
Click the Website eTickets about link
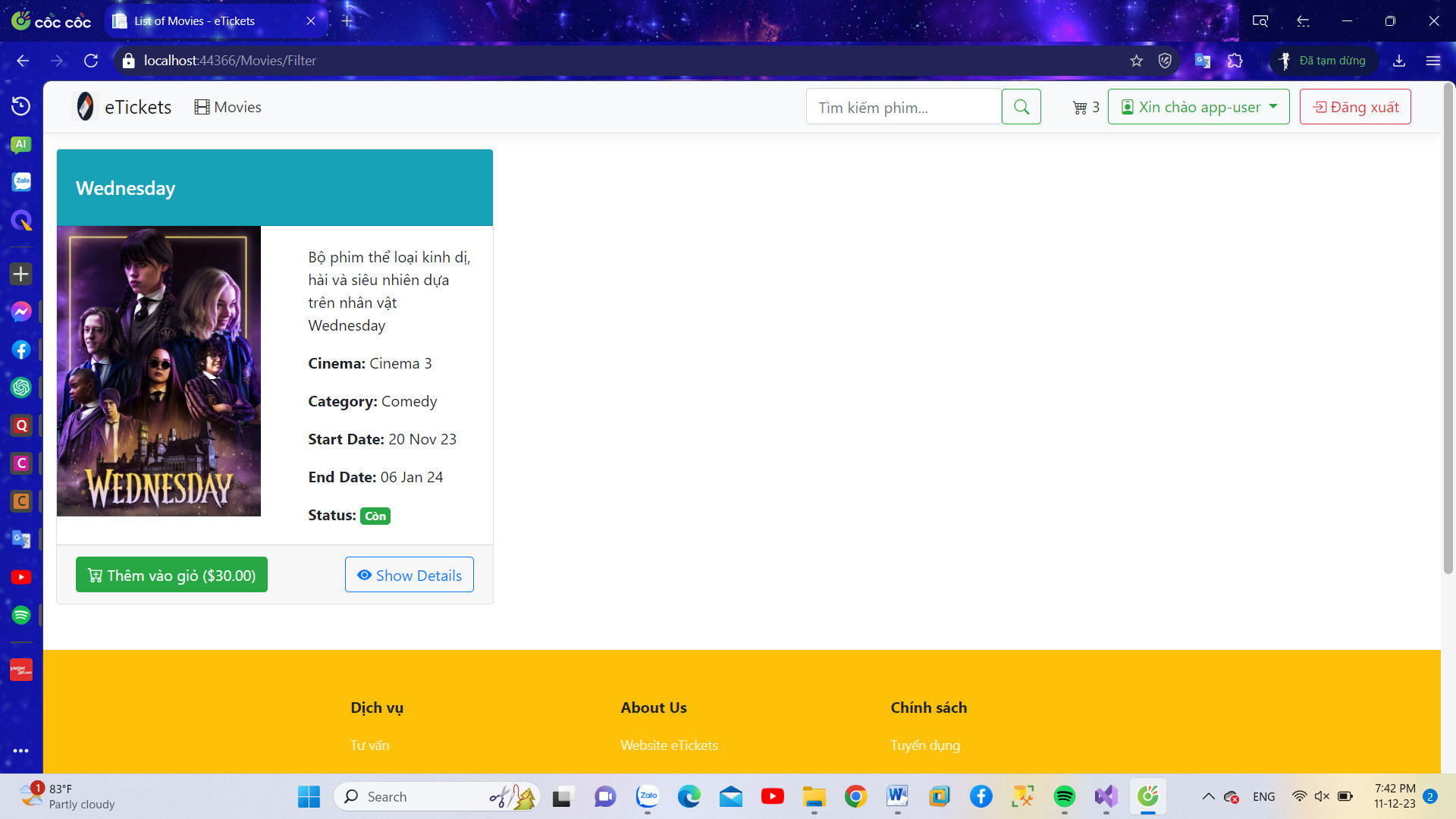tap(668, 745)
